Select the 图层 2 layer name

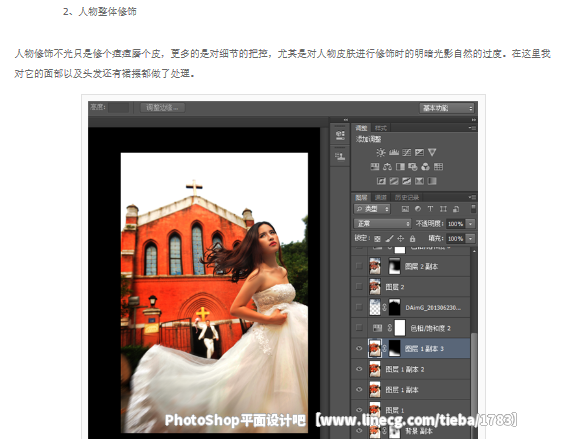tap(395, 287)
